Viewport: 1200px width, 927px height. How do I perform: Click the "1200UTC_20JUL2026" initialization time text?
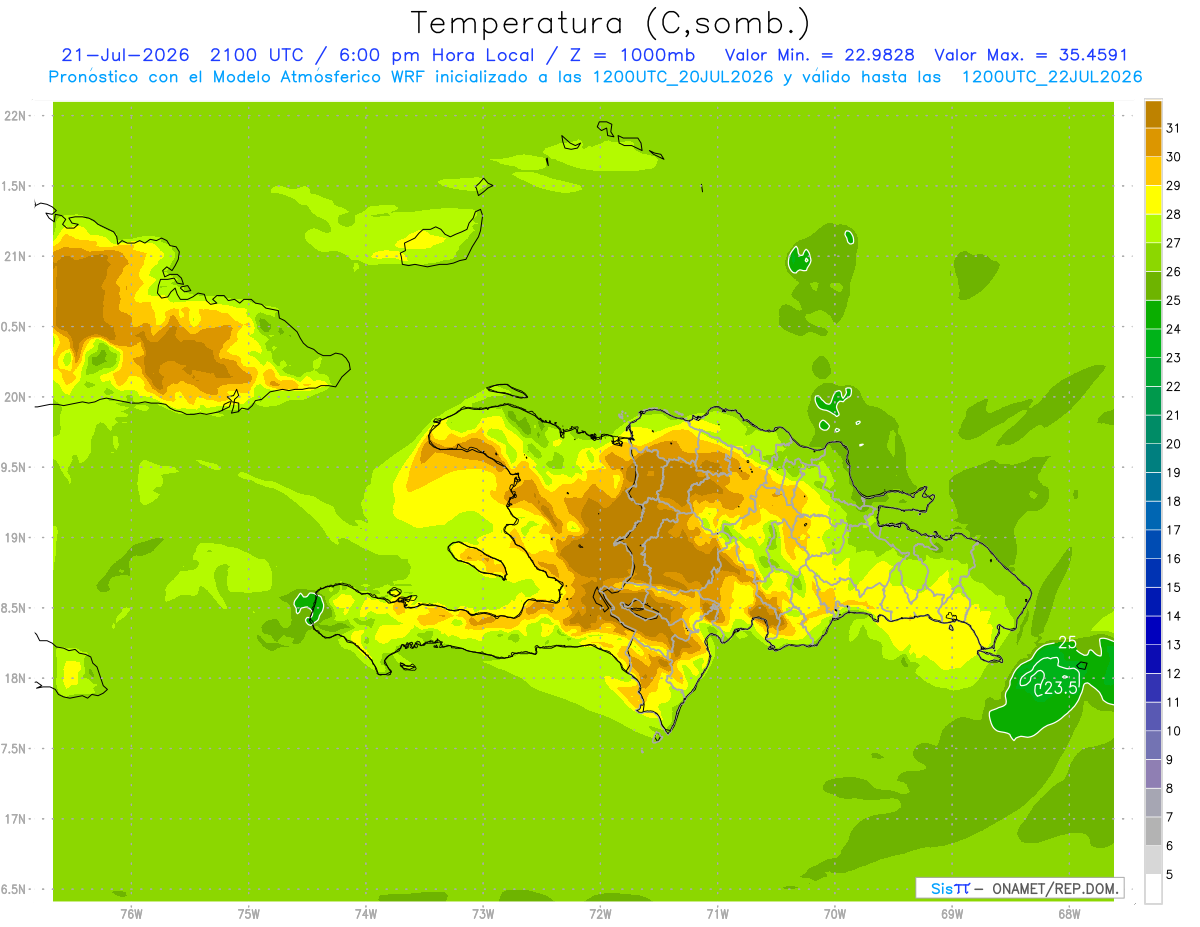coord(684,77)
